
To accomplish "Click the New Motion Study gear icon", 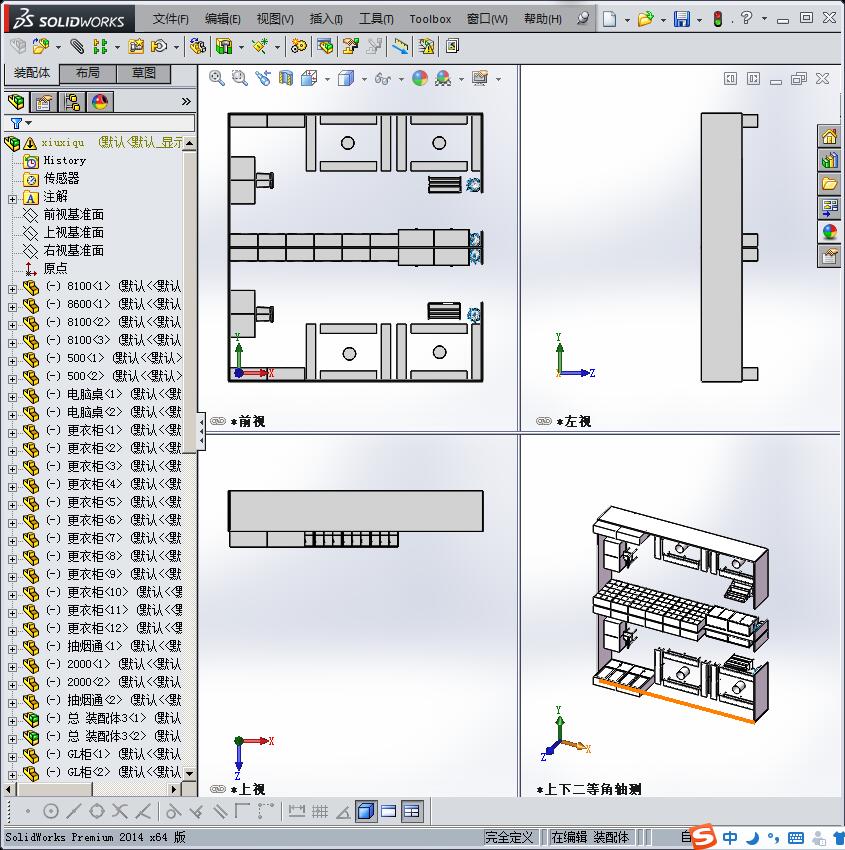I will point(298,47).
